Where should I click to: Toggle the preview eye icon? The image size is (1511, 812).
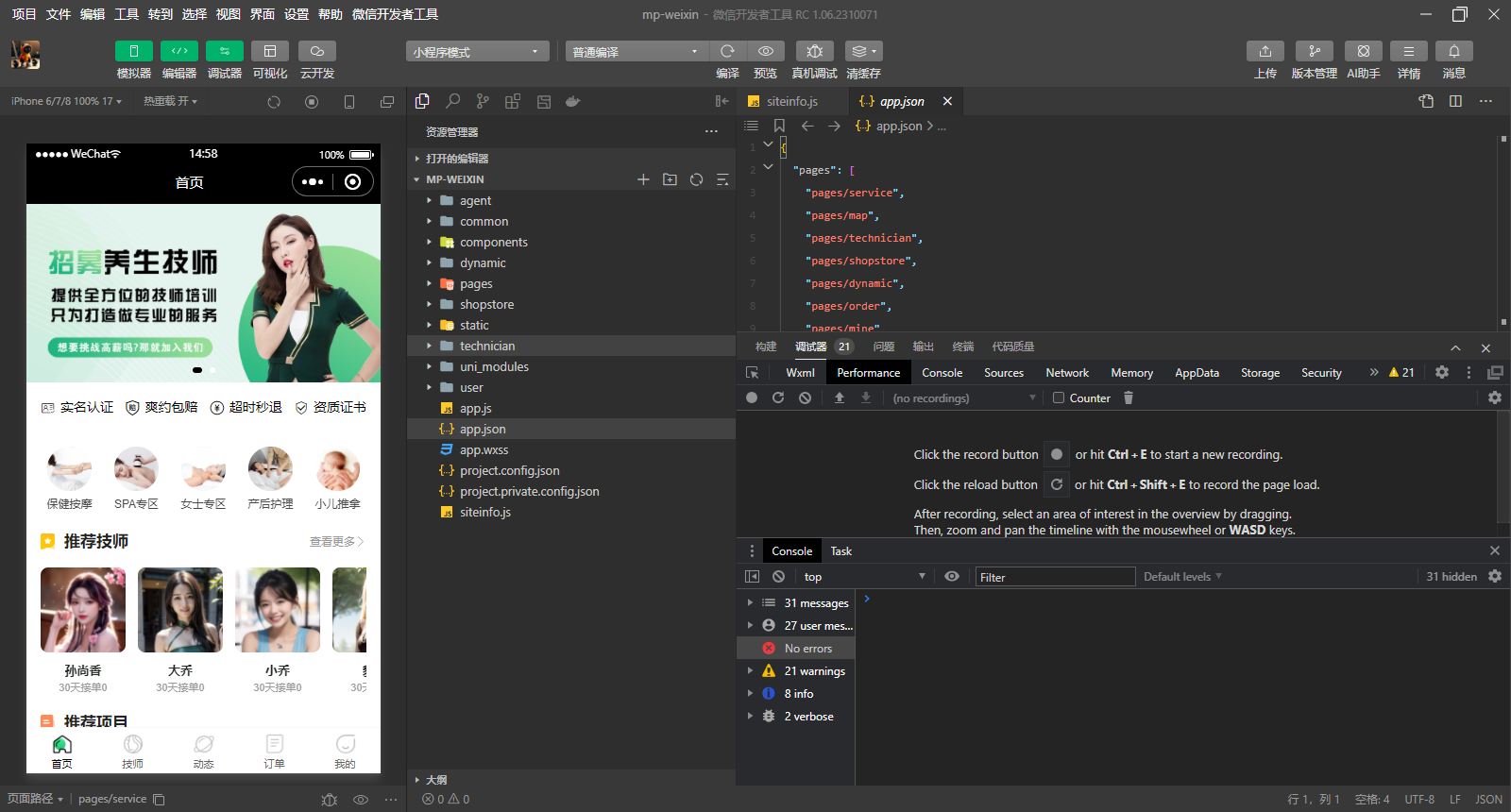[766, 51]
